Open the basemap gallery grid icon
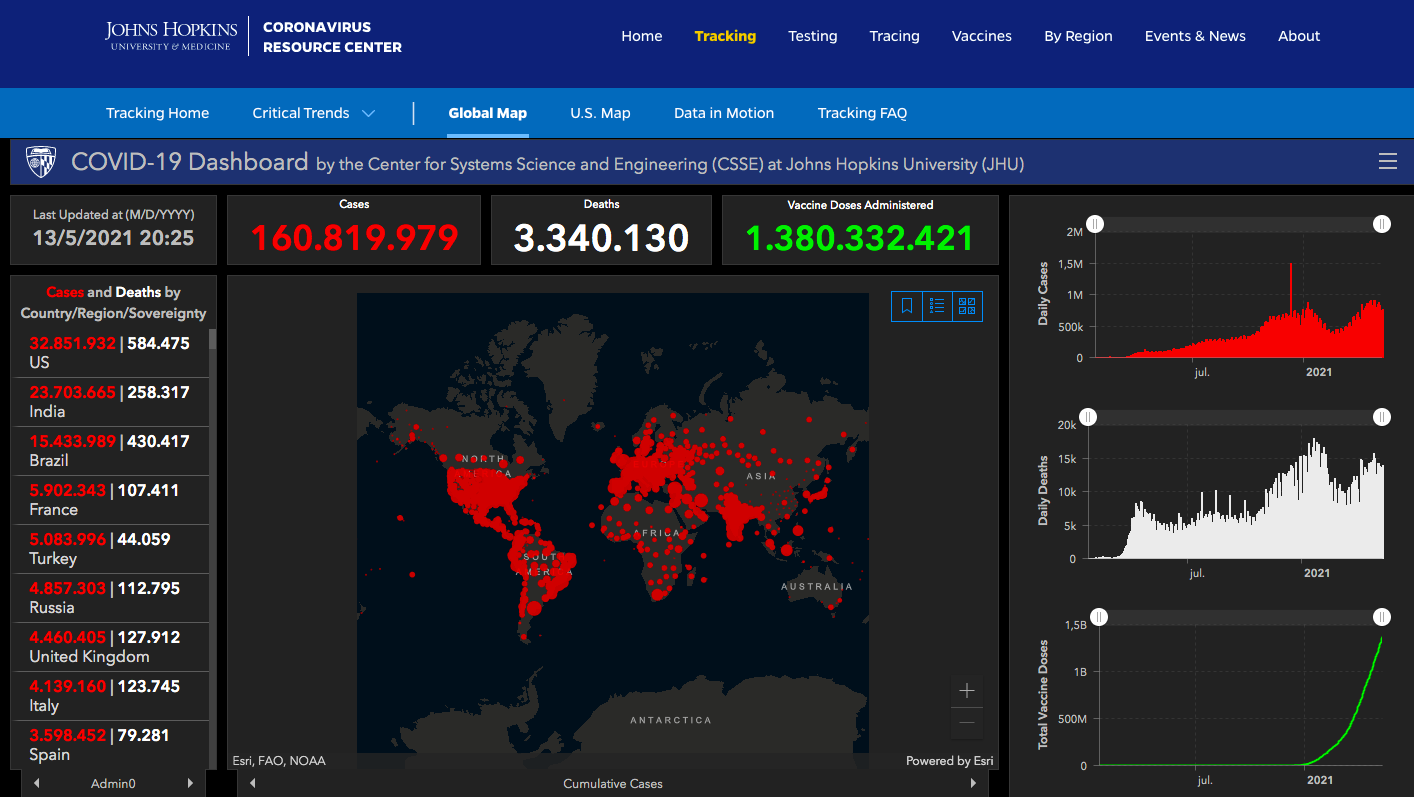The image size is (1414, 797). point(967,306)
